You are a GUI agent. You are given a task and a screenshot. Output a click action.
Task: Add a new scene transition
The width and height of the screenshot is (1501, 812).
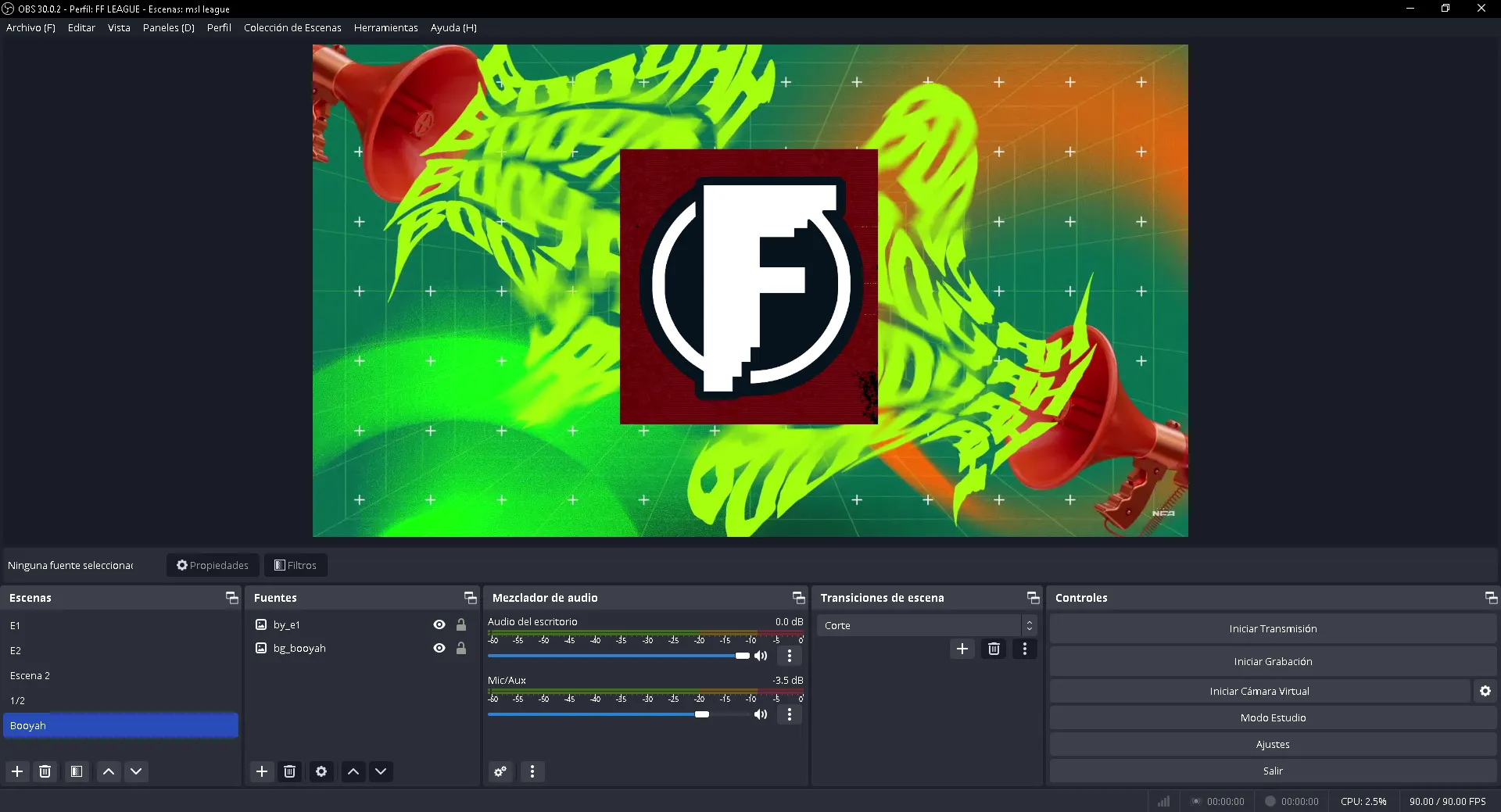point(962,649)
